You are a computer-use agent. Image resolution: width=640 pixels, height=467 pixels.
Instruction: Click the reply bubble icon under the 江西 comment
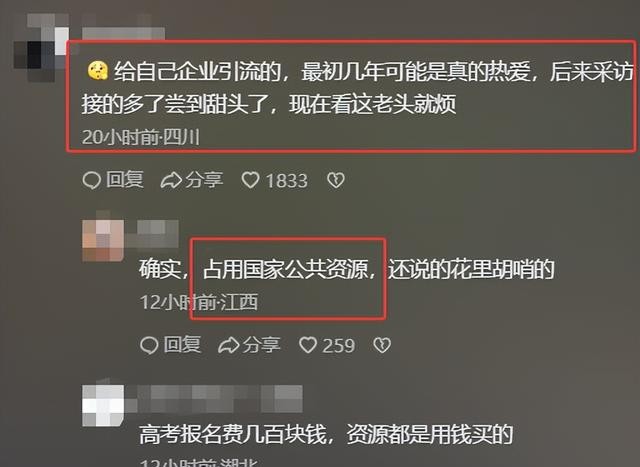pyautogui.click(x=149, y=345)
